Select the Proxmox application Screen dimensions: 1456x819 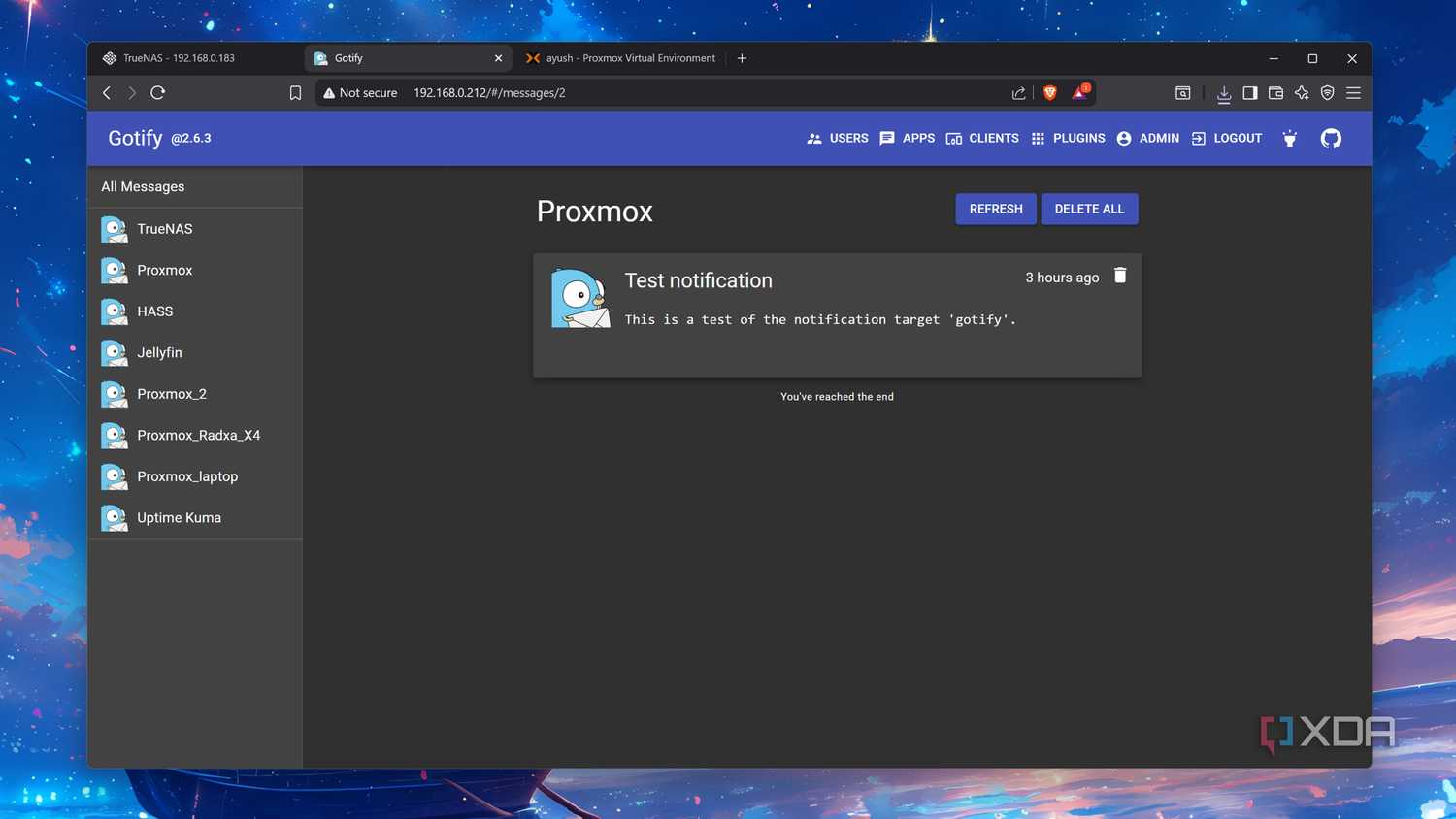pyautogui.click(x=195, y=270)
